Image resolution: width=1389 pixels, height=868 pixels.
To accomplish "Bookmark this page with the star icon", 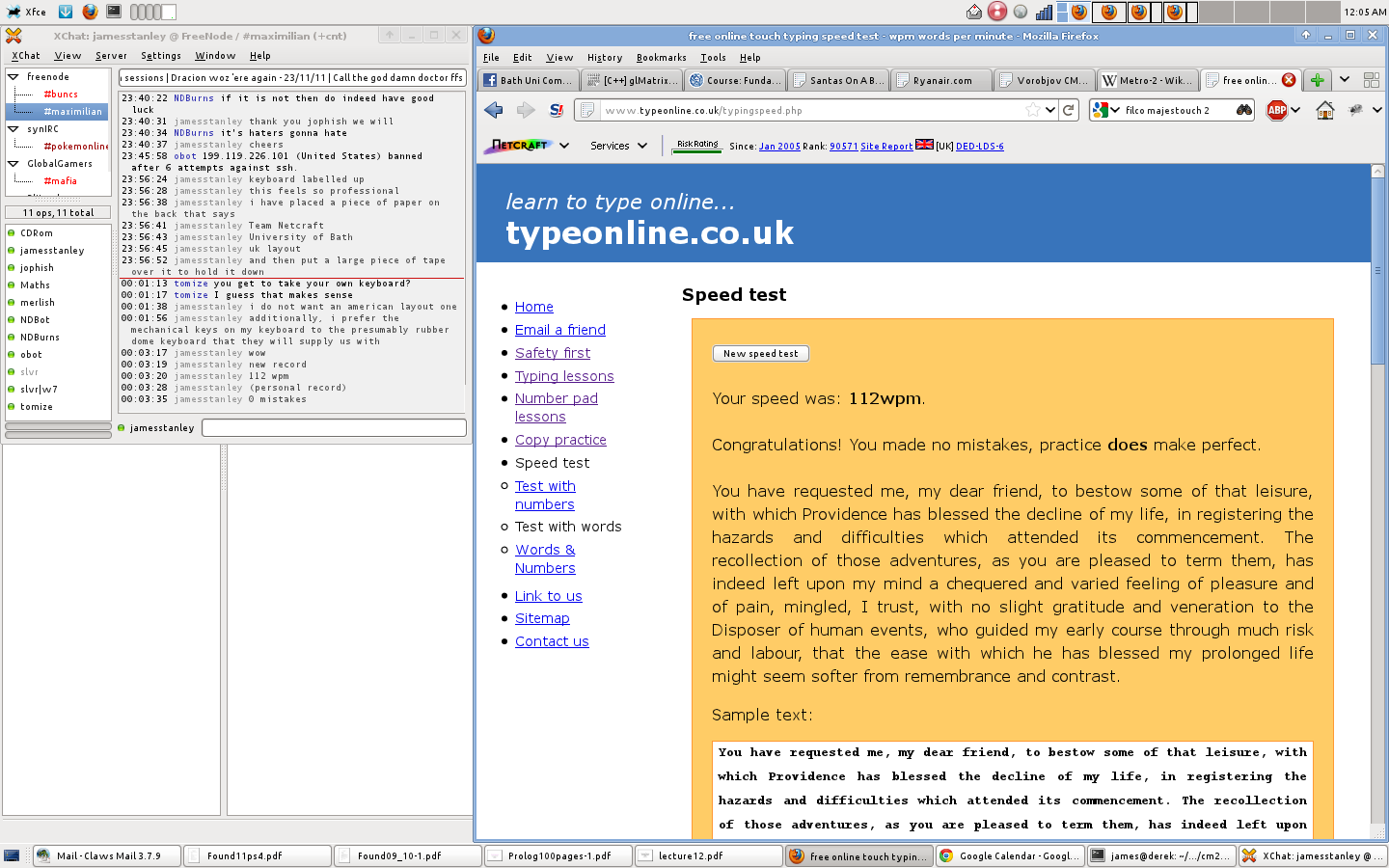I will [1033, 110].
